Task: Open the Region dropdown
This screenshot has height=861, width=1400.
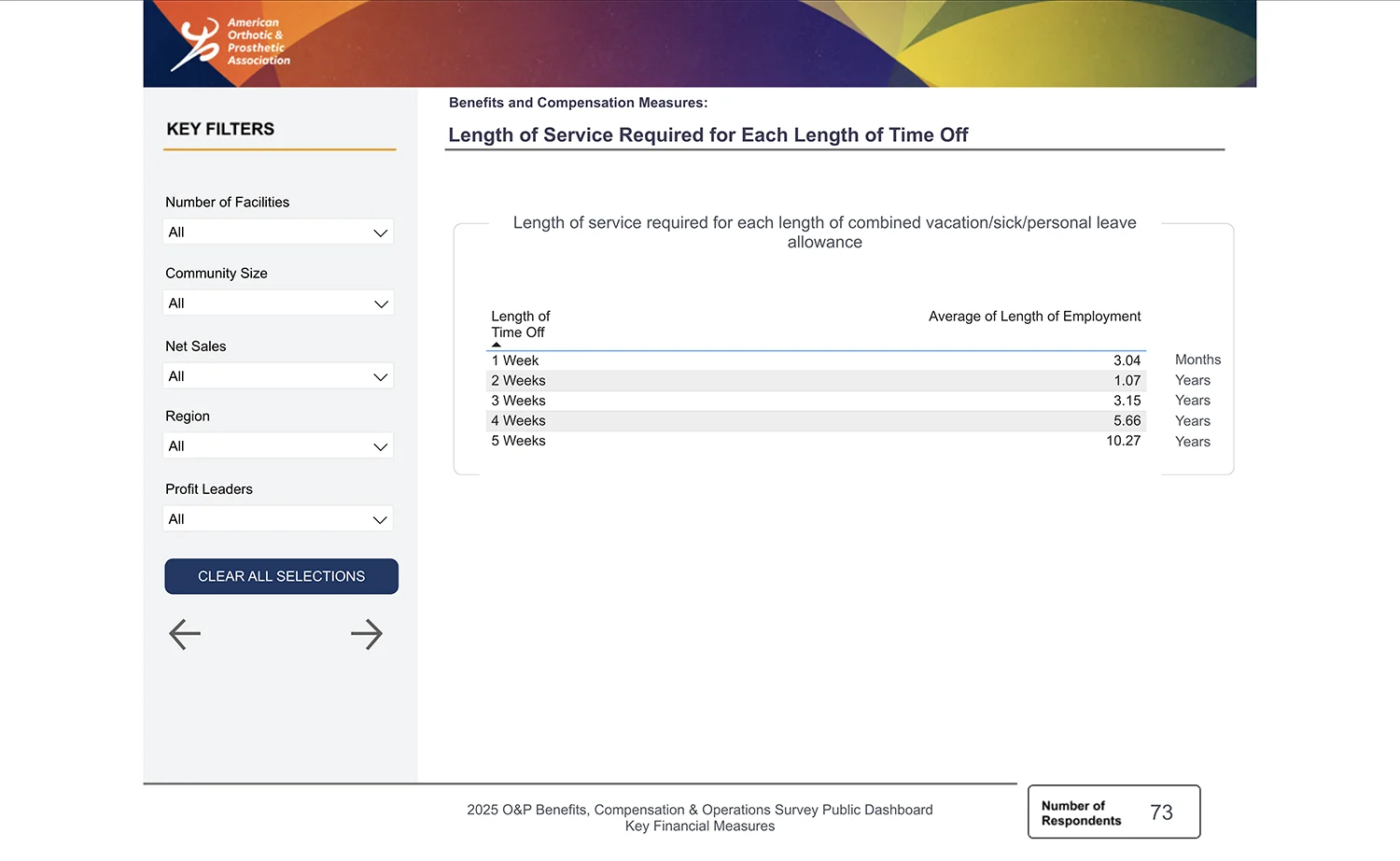Action: (278, 445)
